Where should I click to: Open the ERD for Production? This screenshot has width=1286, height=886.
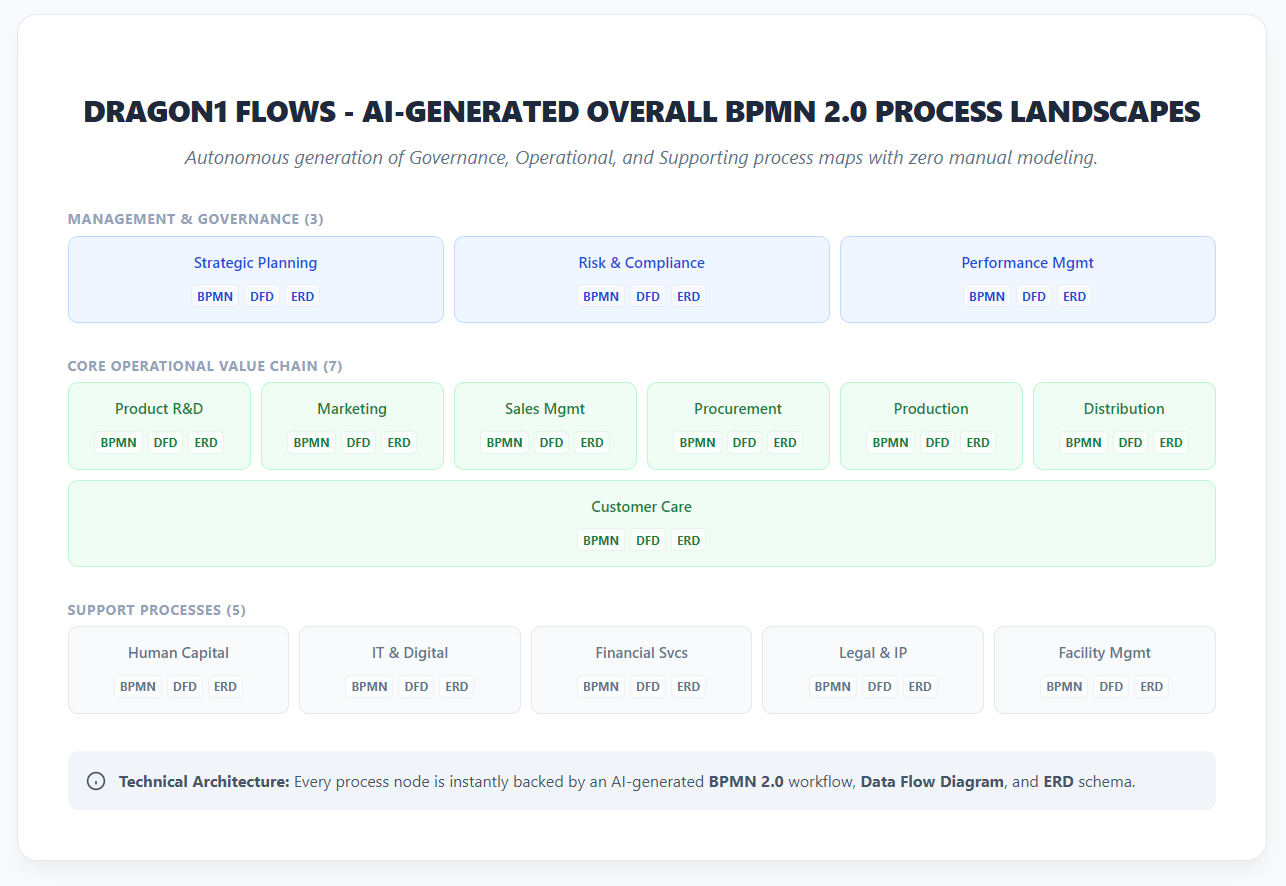pos(977,442)
